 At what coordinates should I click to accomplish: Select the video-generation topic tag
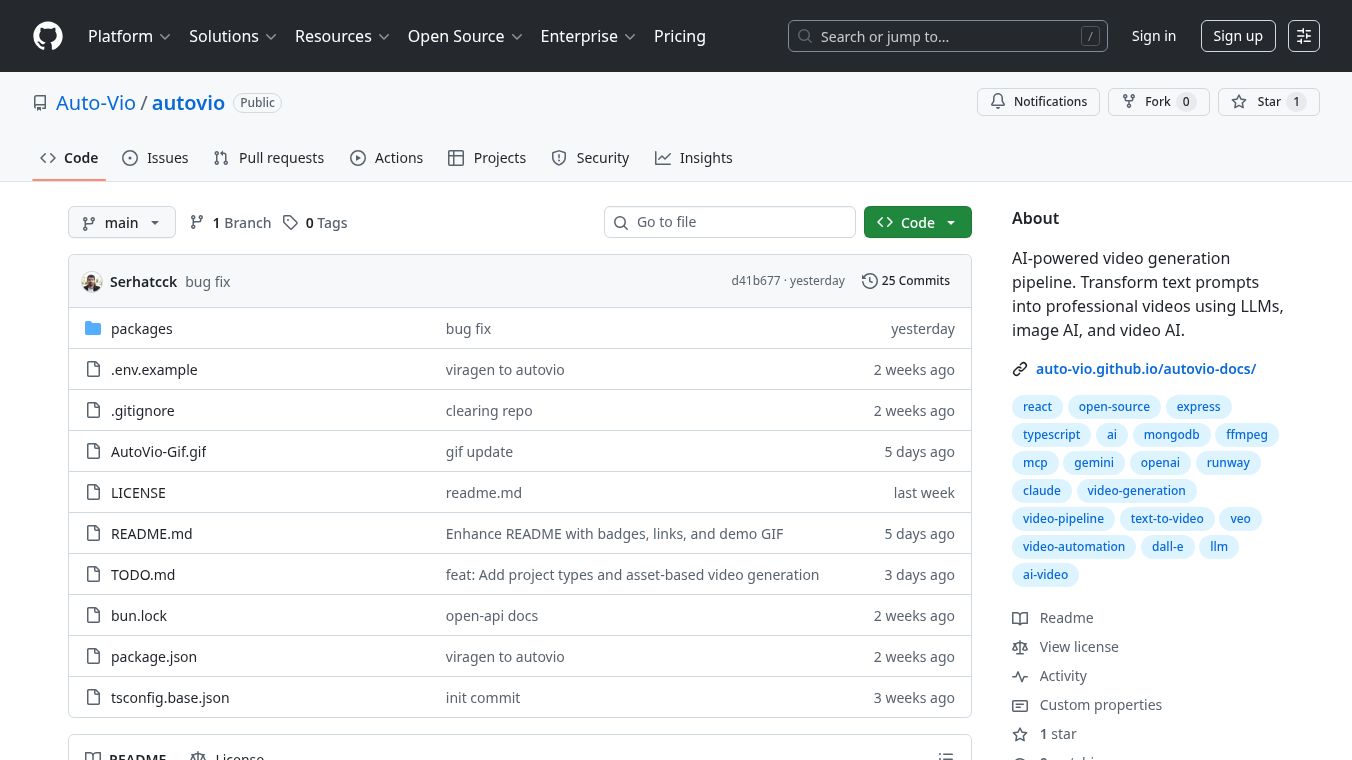pos(1135,491)
